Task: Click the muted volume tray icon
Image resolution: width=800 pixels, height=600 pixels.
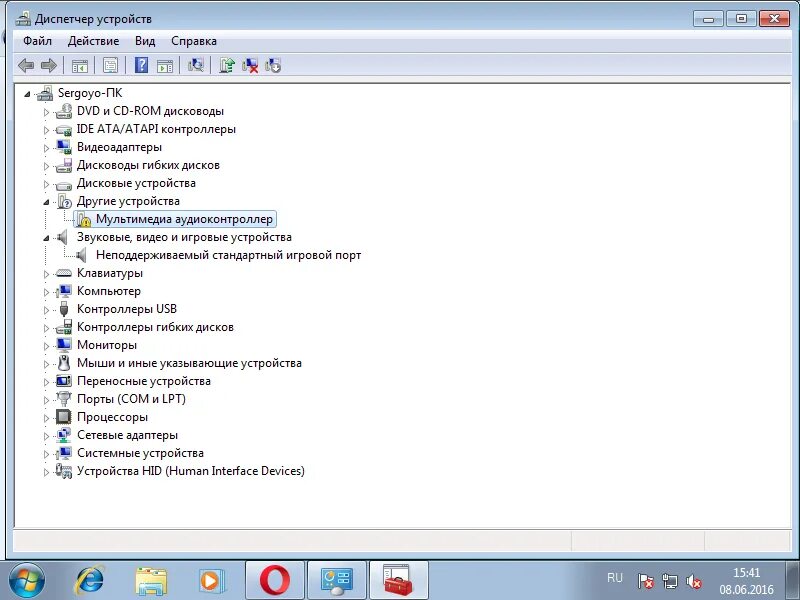Action: pyautogui.click(x=694, y=581)
